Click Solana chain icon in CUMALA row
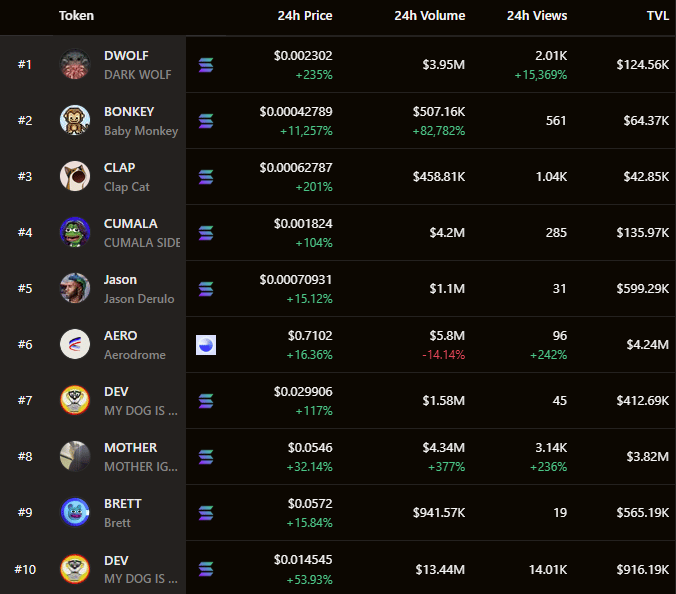Screen dimensions: 676x594 pyautogui.click(x=206, y=233)
